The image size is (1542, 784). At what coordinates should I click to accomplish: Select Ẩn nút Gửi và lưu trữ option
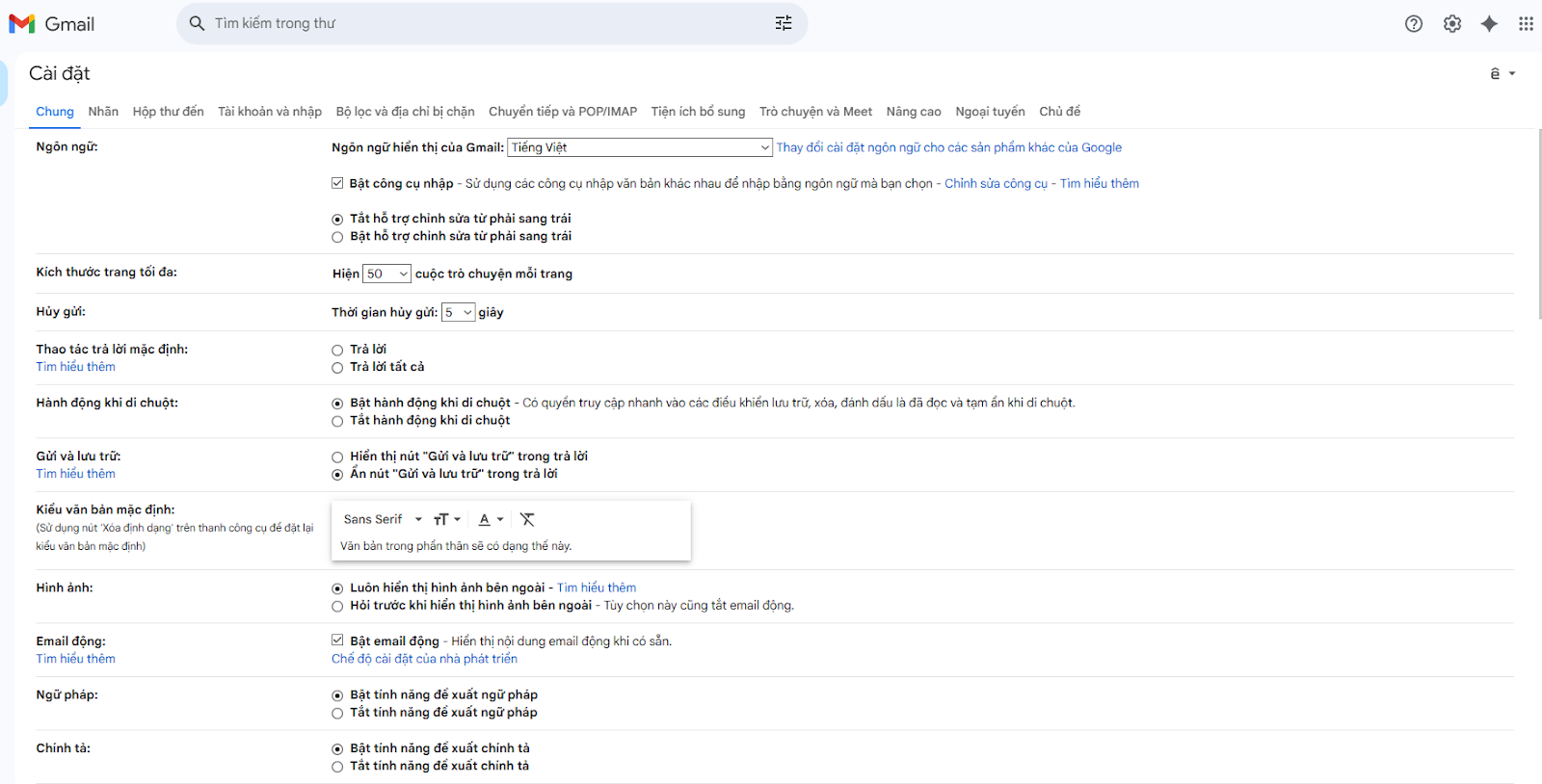[x=337, y=475]
